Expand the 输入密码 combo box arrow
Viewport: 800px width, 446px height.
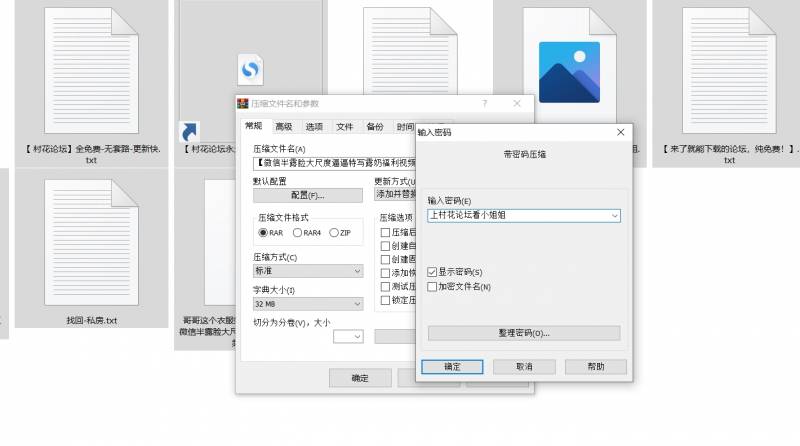click(x=613, y=215)
